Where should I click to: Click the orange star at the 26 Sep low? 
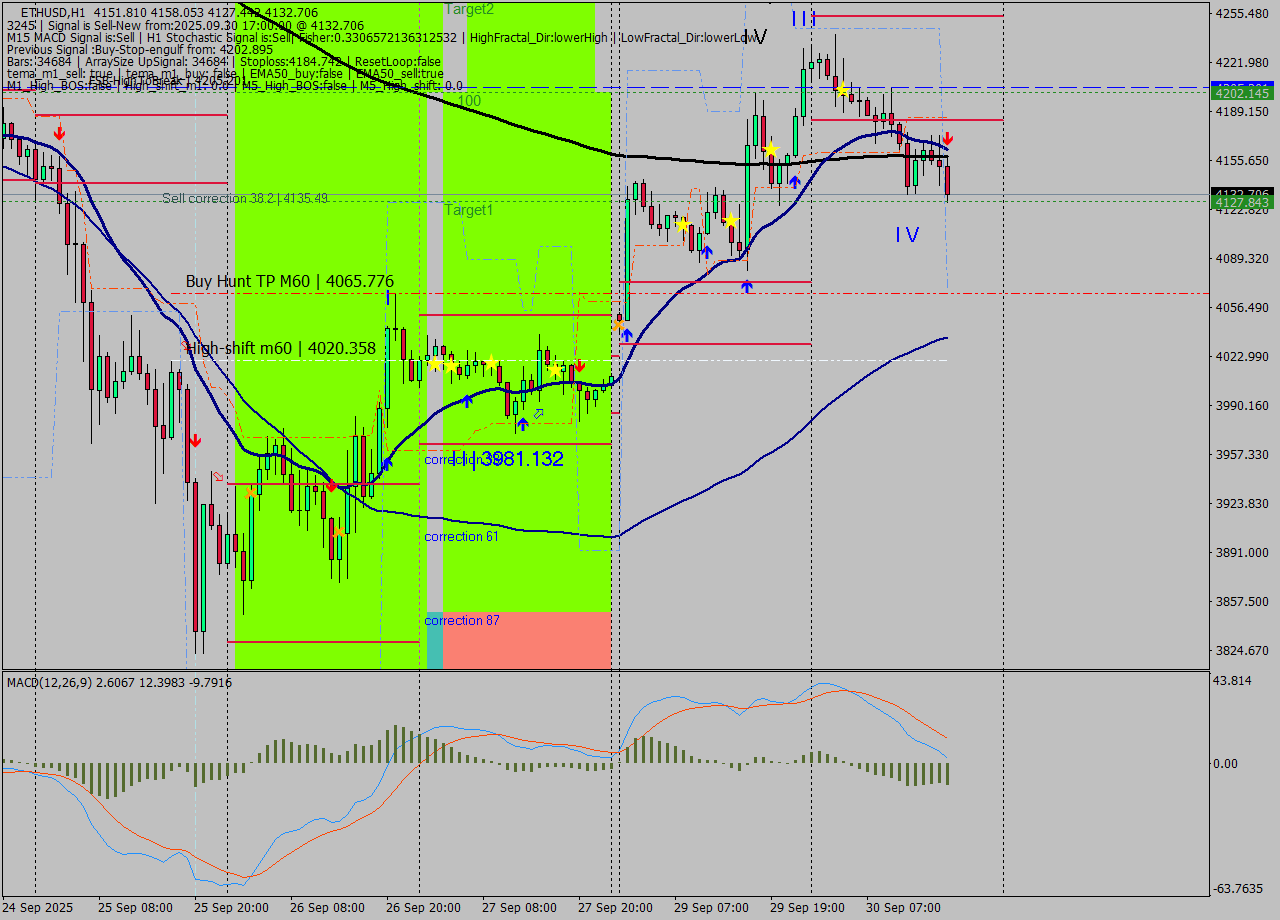coord(338,531)
